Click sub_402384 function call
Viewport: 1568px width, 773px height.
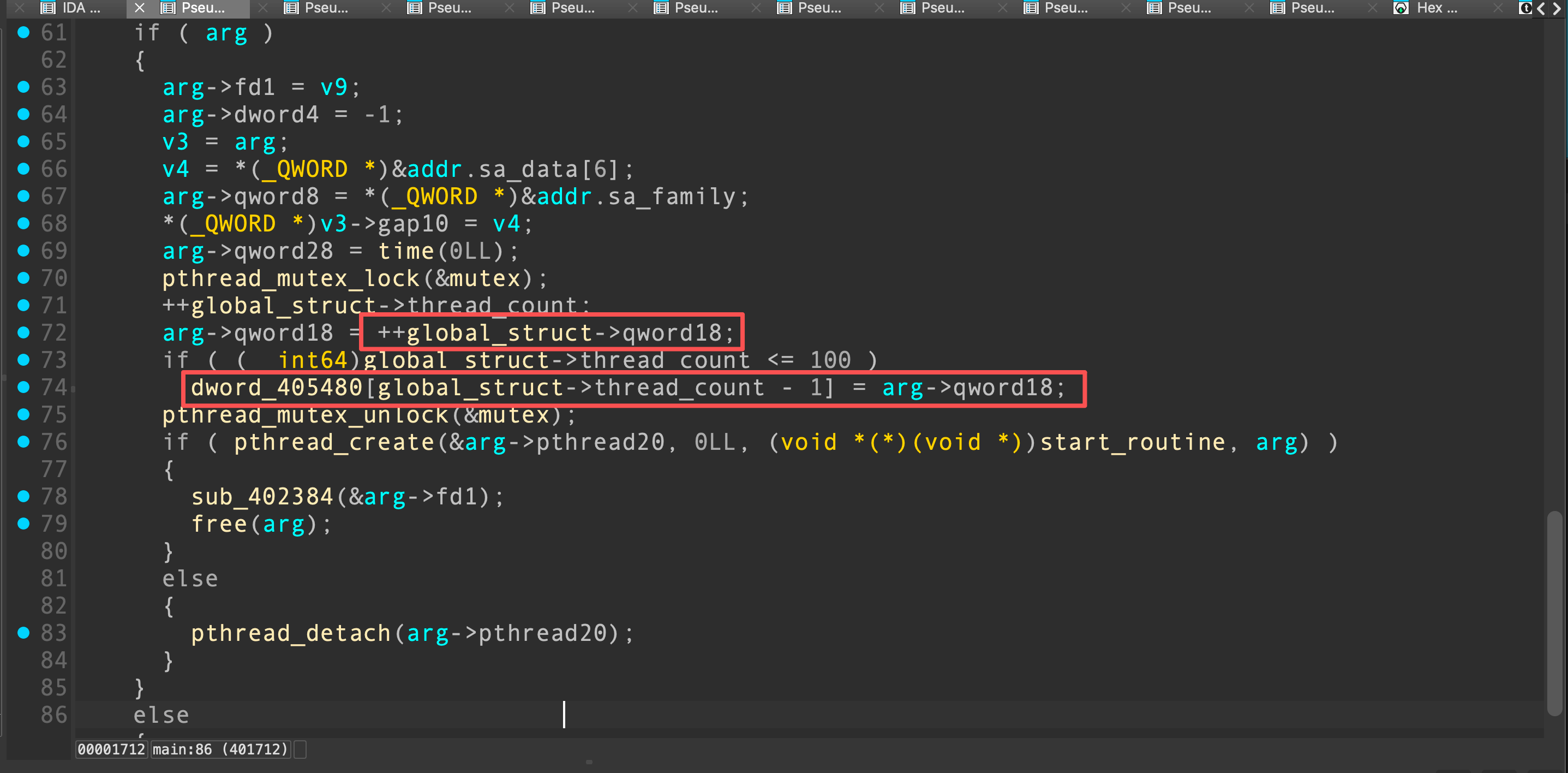point(262,497)
